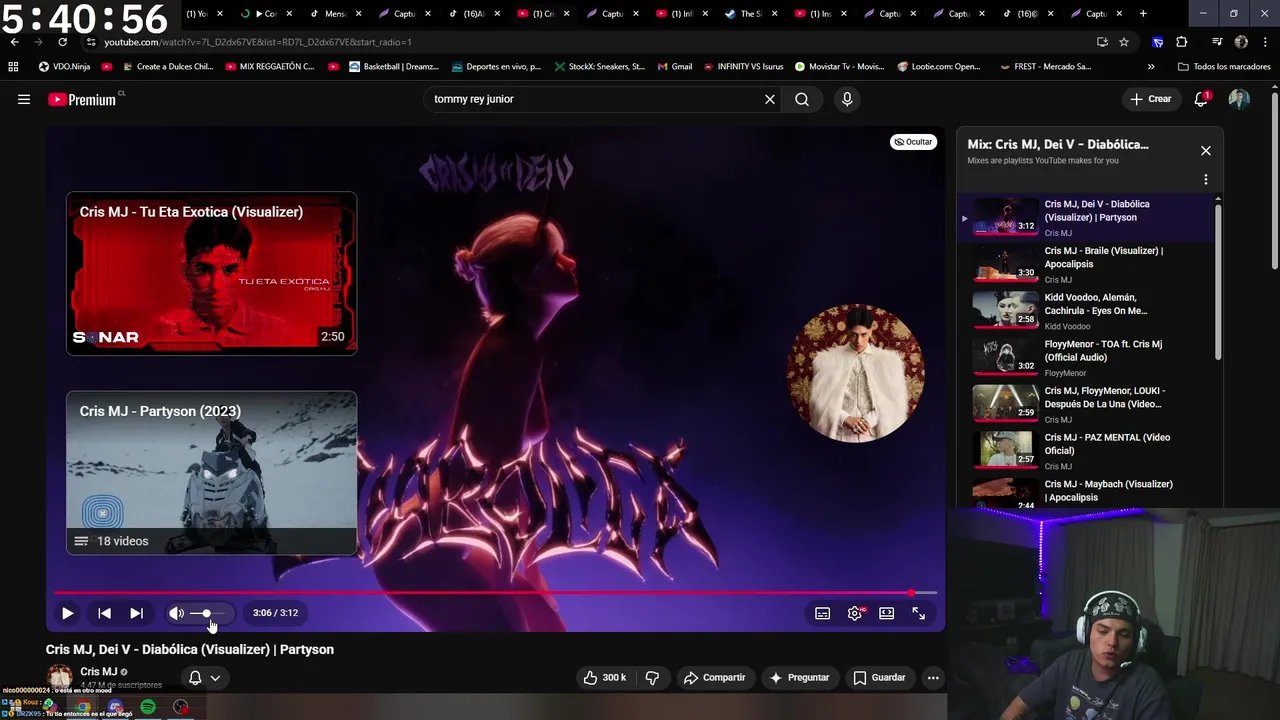Close the Mix playlist panel

(1205, 150)
